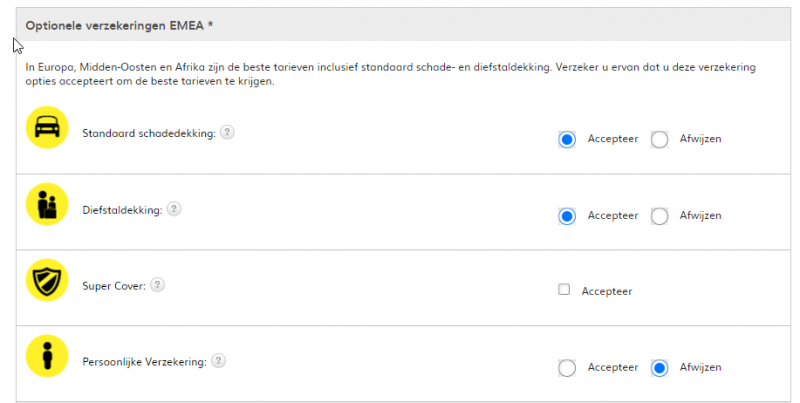Select Accepteer radio for Standaard schadedekking

(x=567, y=139)
